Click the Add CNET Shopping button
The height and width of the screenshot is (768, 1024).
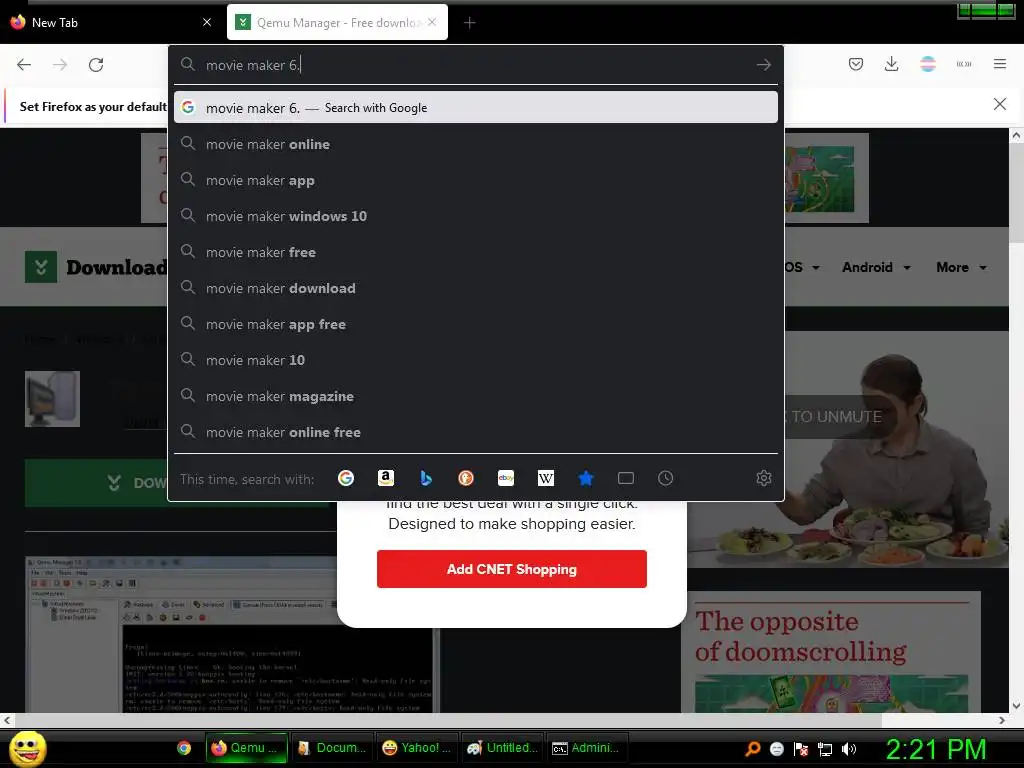pyautogui.click(x=511, y=569)
